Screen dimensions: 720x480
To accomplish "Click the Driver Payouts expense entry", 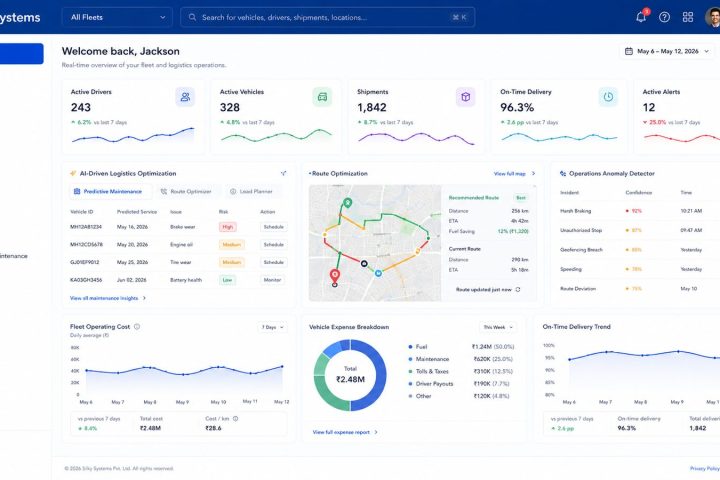I will coord(461,384).
